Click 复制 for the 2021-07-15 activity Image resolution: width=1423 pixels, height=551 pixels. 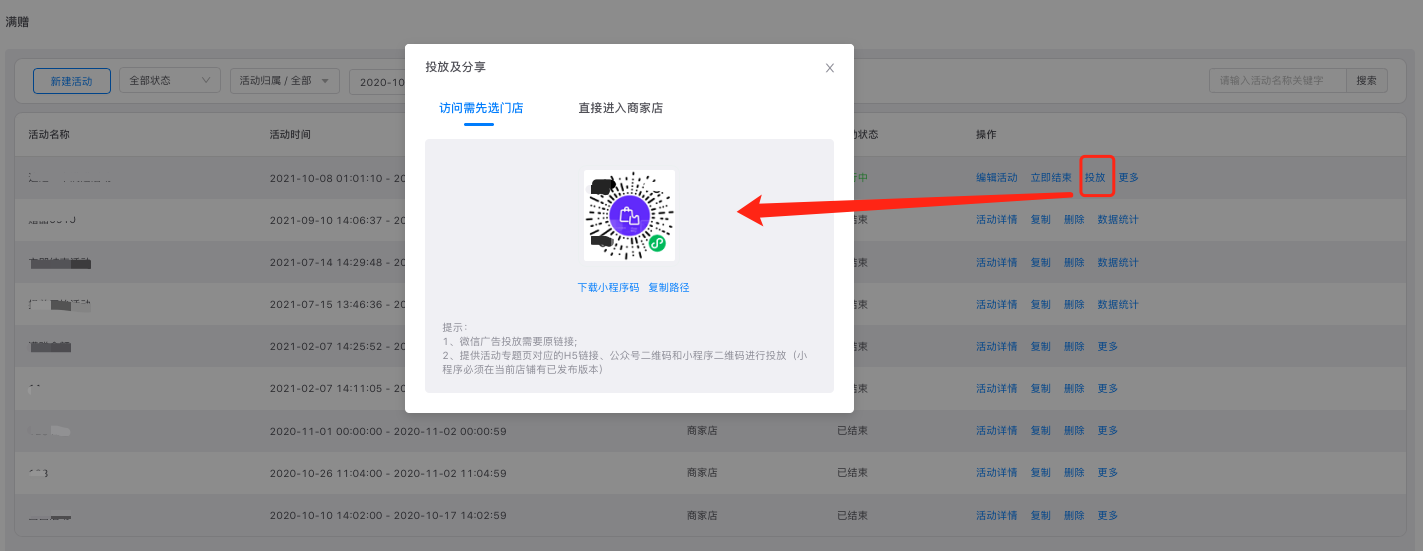click(1041, 304)
